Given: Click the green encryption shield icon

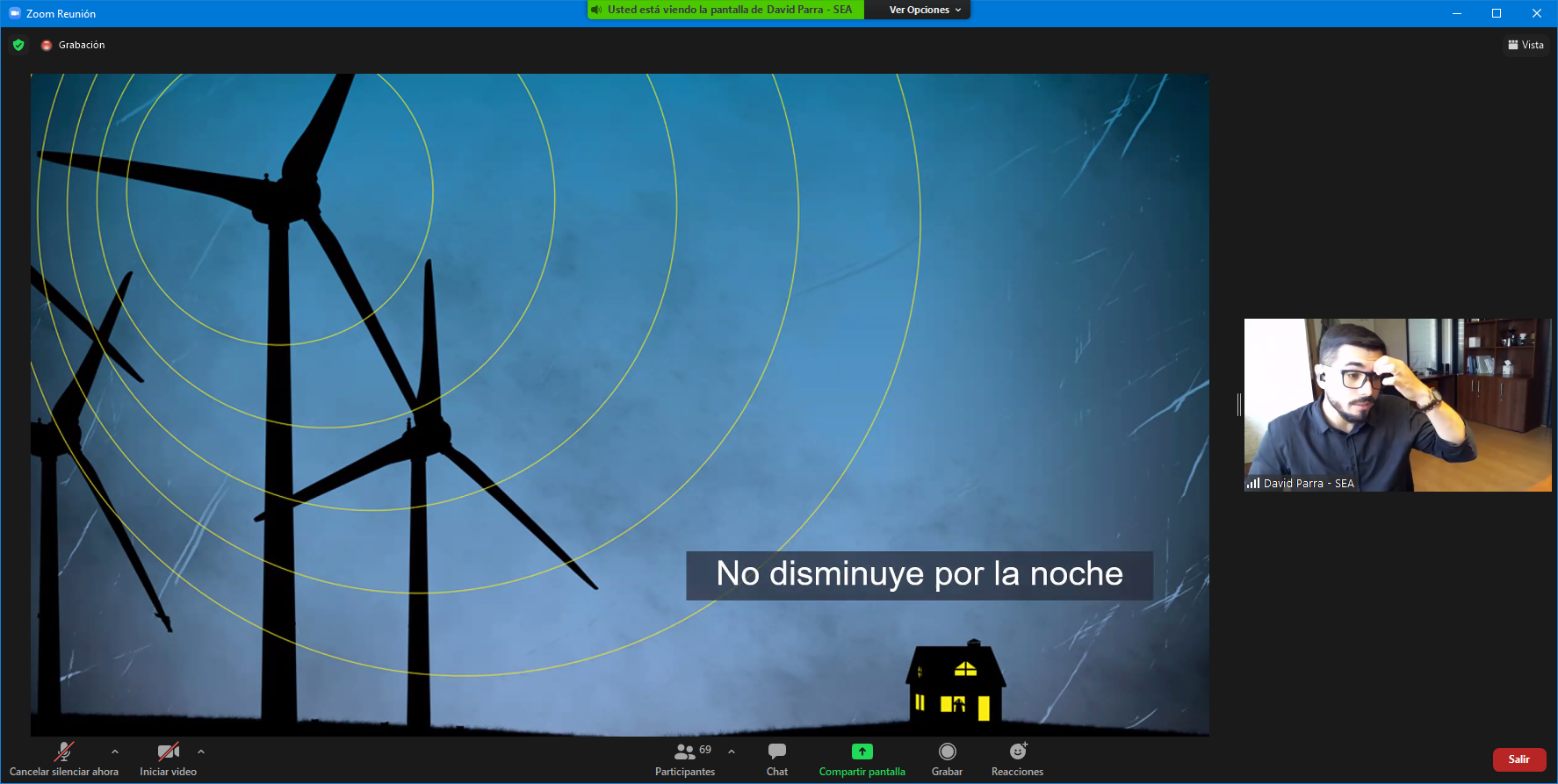Looking at the screenshot, I should 18,45.
